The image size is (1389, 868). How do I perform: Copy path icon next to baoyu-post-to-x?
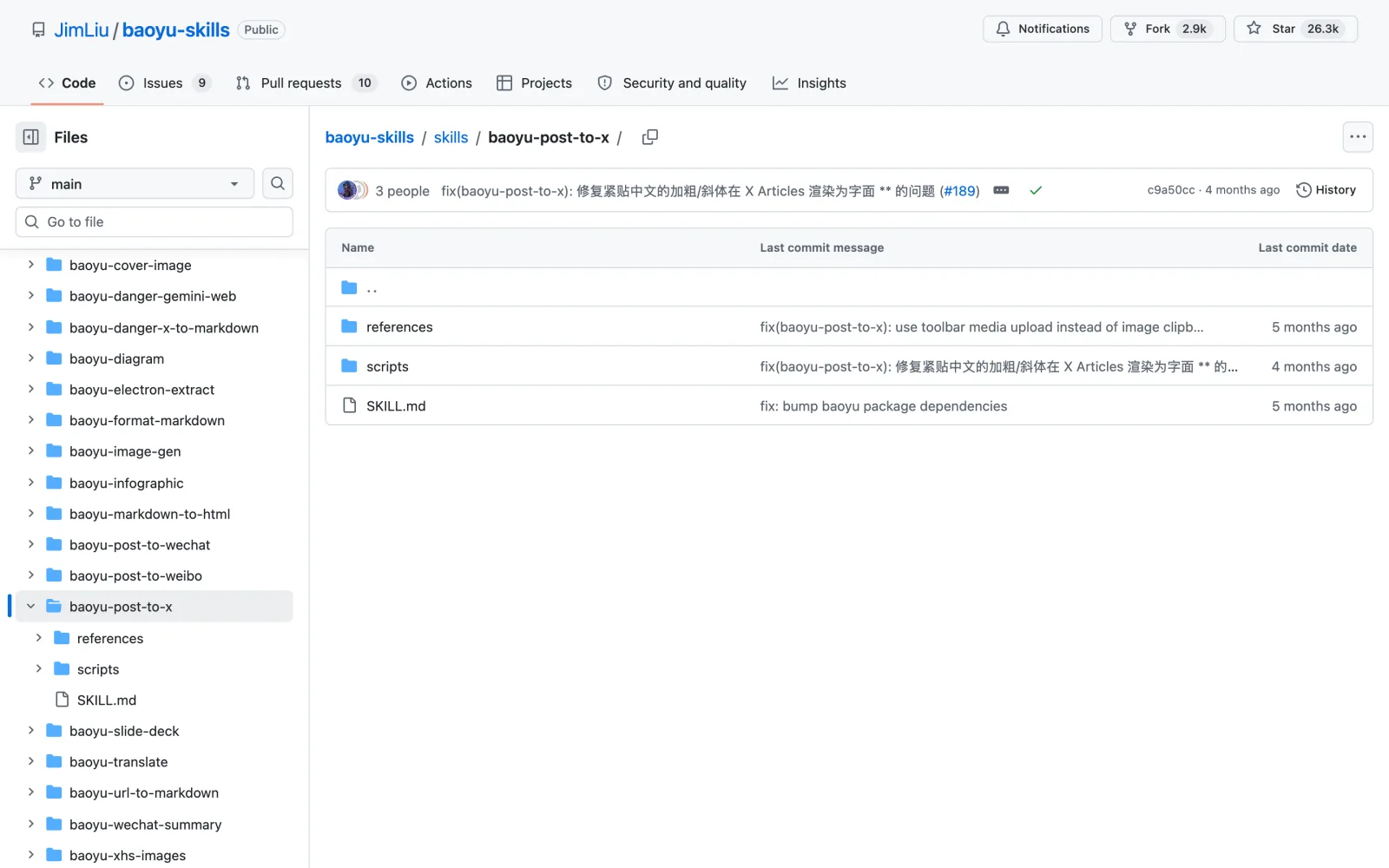(x=649, y=137)
